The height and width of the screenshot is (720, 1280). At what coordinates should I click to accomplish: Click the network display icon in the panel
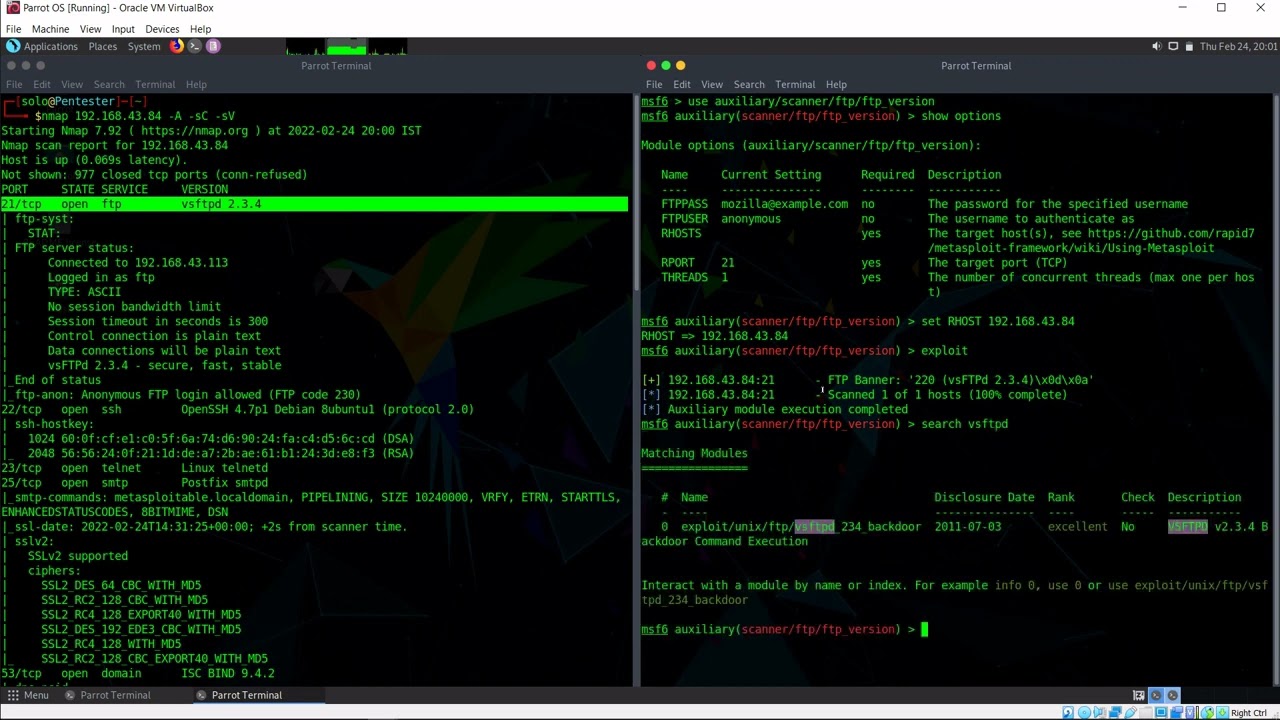(x=1173, y=46)
